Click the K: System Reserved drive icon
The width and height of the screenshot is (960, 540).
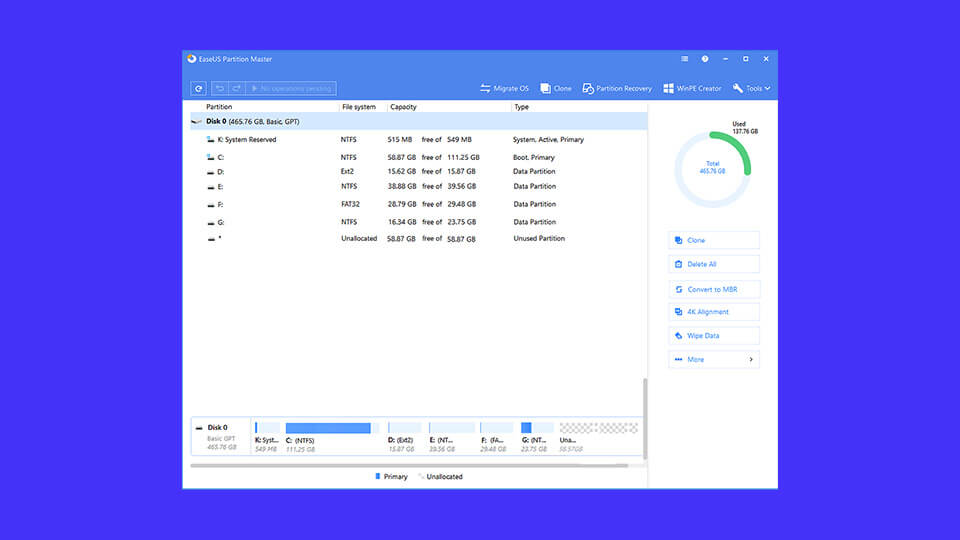click(211, 140)
